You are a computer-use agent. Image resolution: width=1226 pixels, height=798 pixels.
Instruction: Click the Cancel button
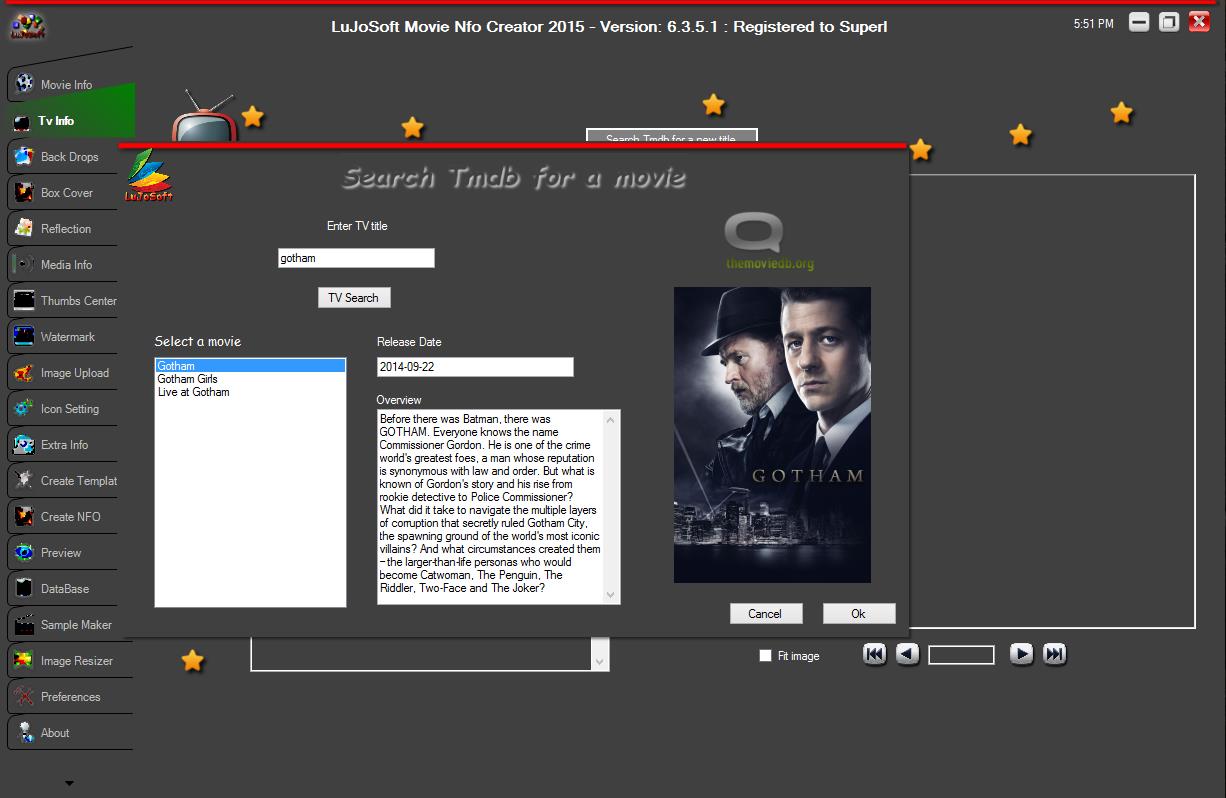(x=765, y=614)
